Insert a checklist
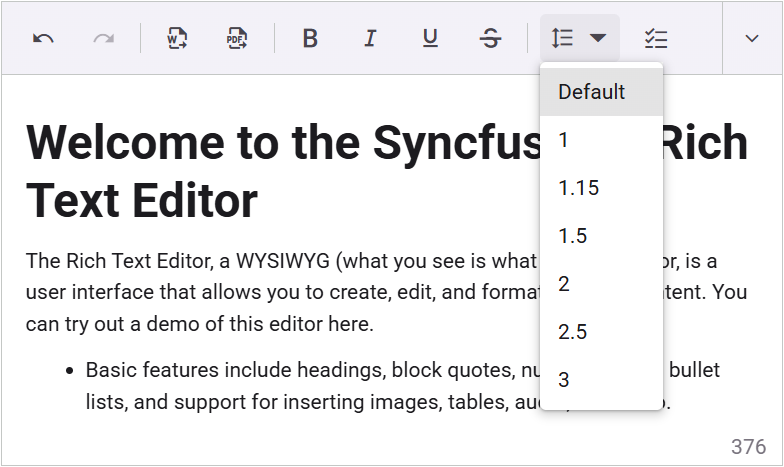Image resolution: width=784 pixels, height=467 pixels. [656, 39]
